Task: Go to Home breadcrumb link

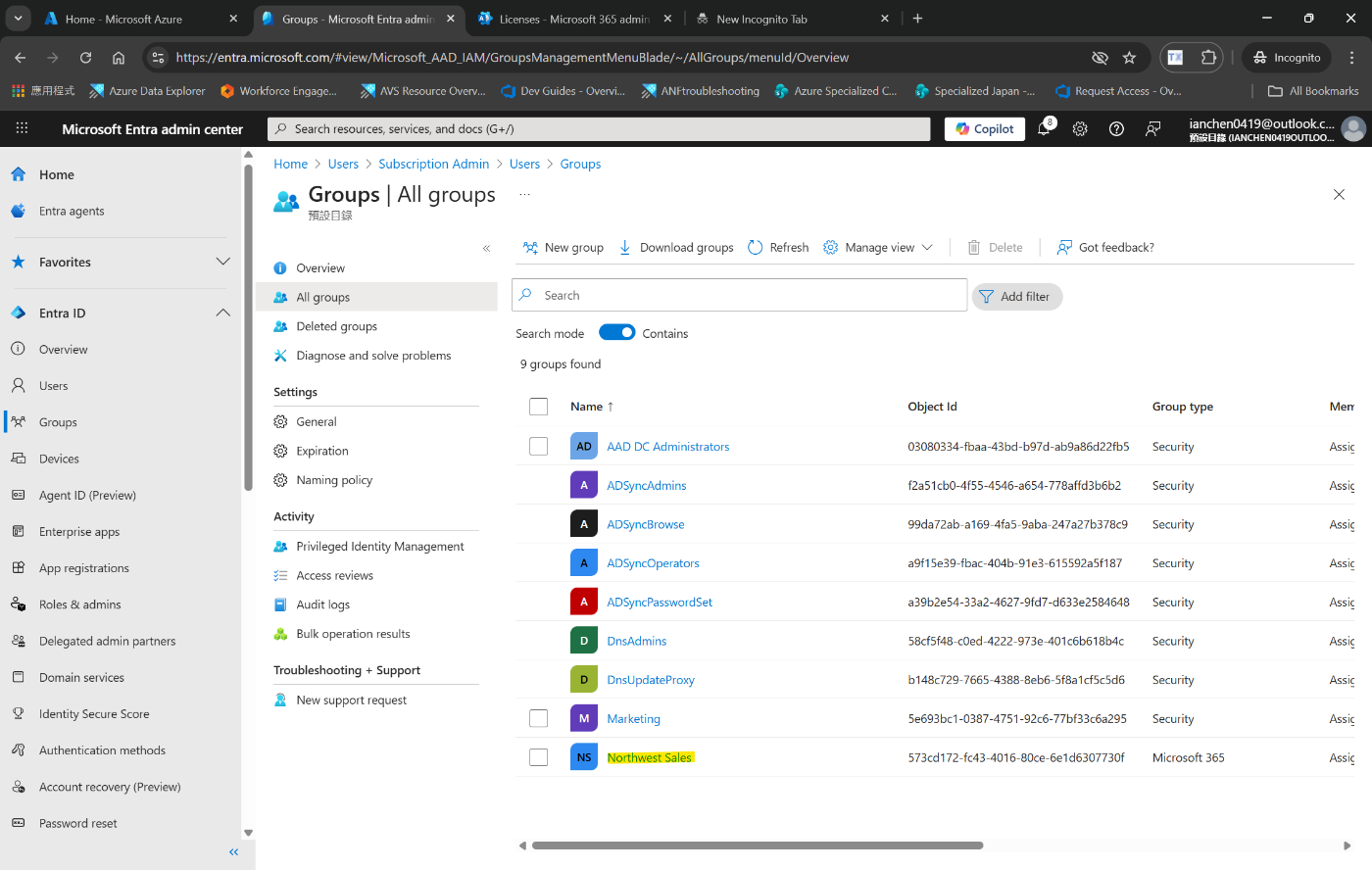Action: [290, 164]
